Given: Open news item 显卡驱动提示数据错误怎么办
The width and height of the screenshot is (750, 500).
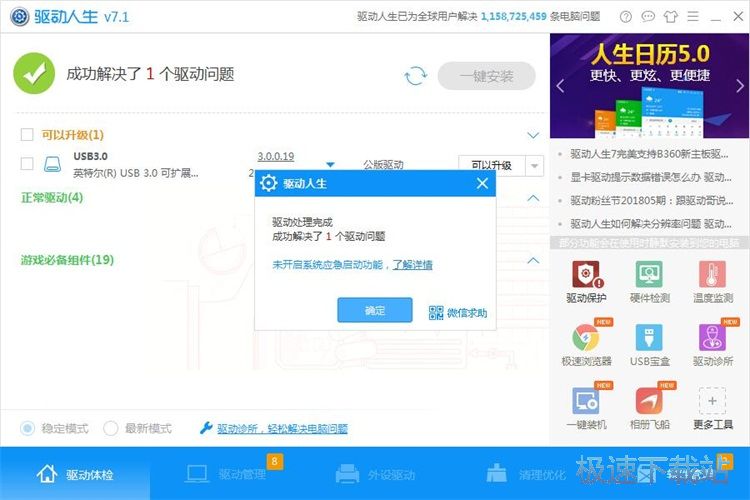Looking at the screenshot, I should (651, 177).
